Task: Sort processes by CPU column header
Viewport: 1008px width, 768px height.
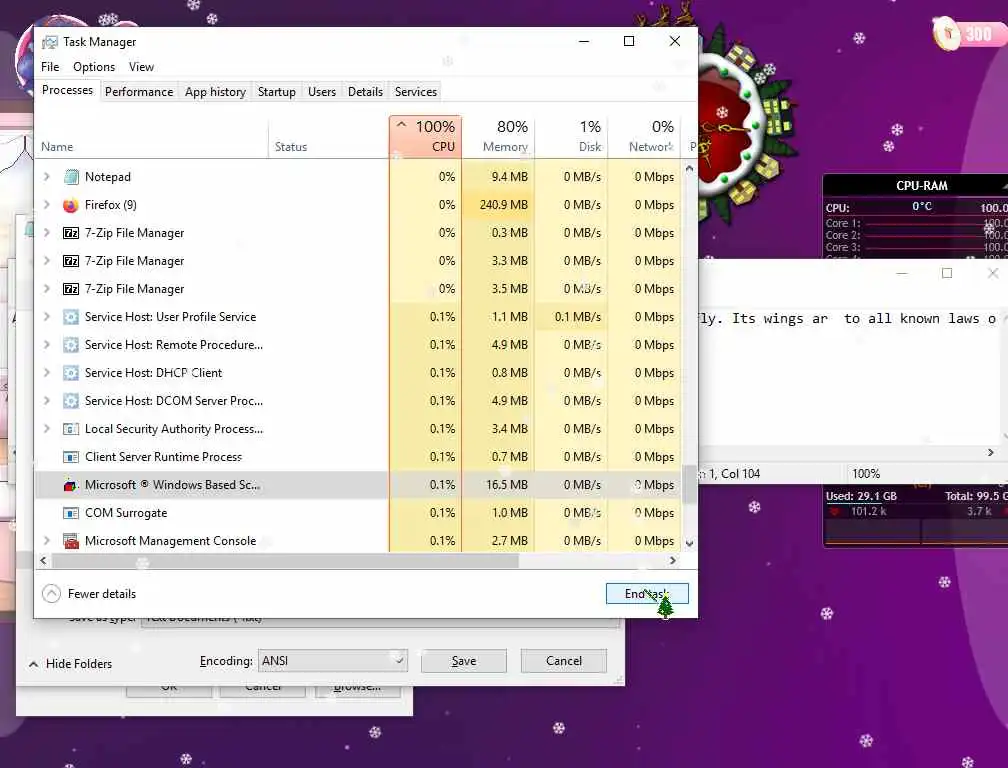Action: click(x=425, y=136)
